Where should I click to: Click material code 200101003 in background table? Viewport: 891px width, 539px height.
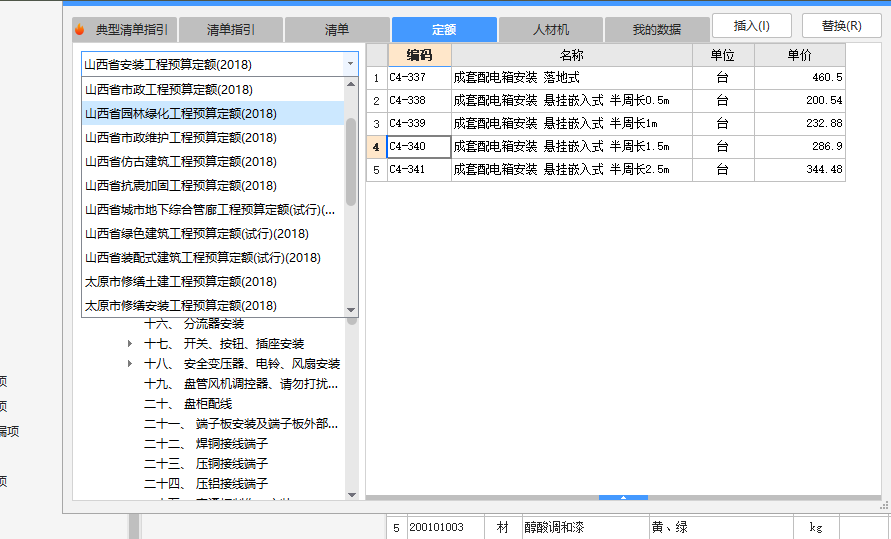(445, 527)
